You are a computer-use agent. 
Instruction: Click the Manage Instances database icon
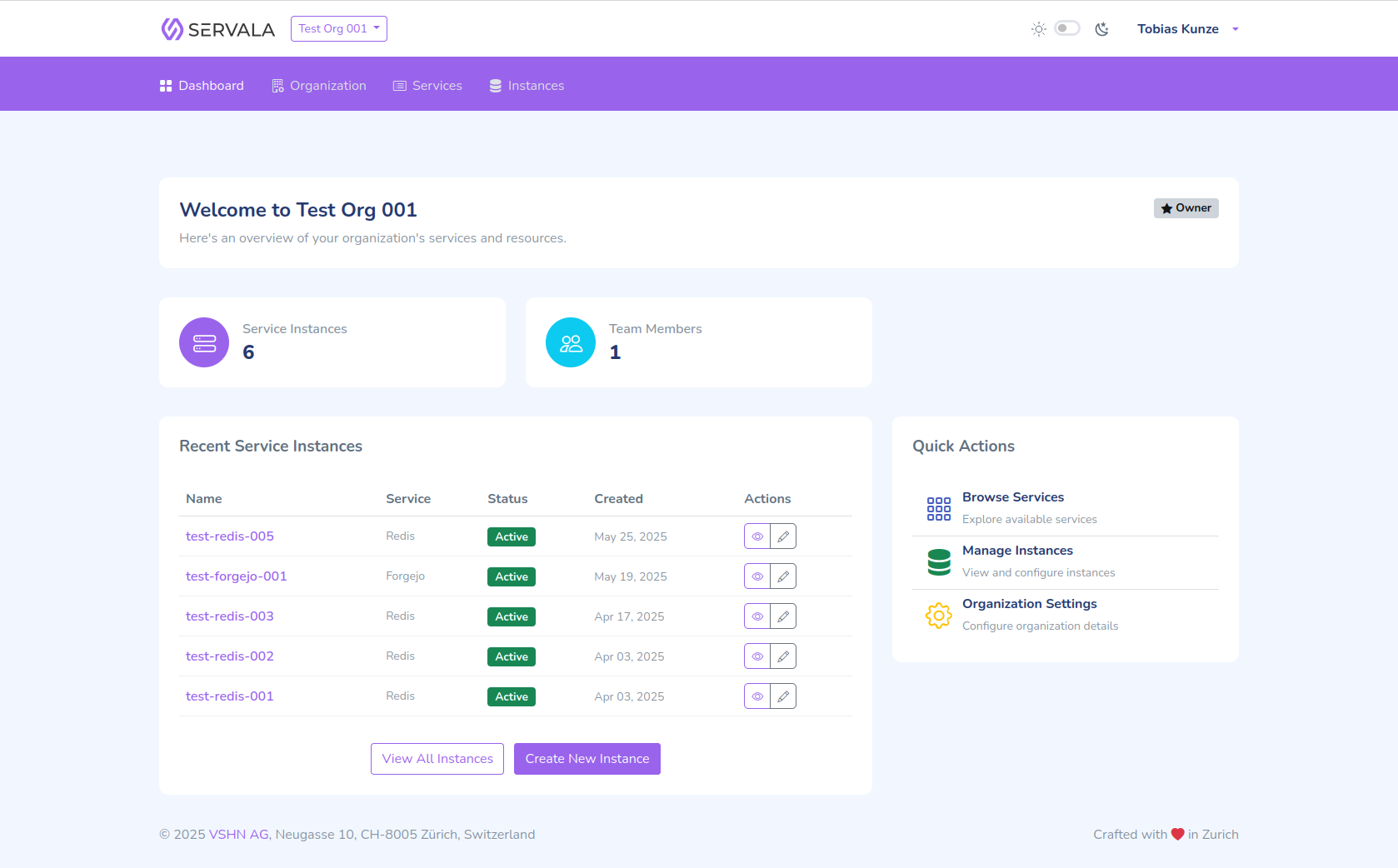tap(938, 562)
